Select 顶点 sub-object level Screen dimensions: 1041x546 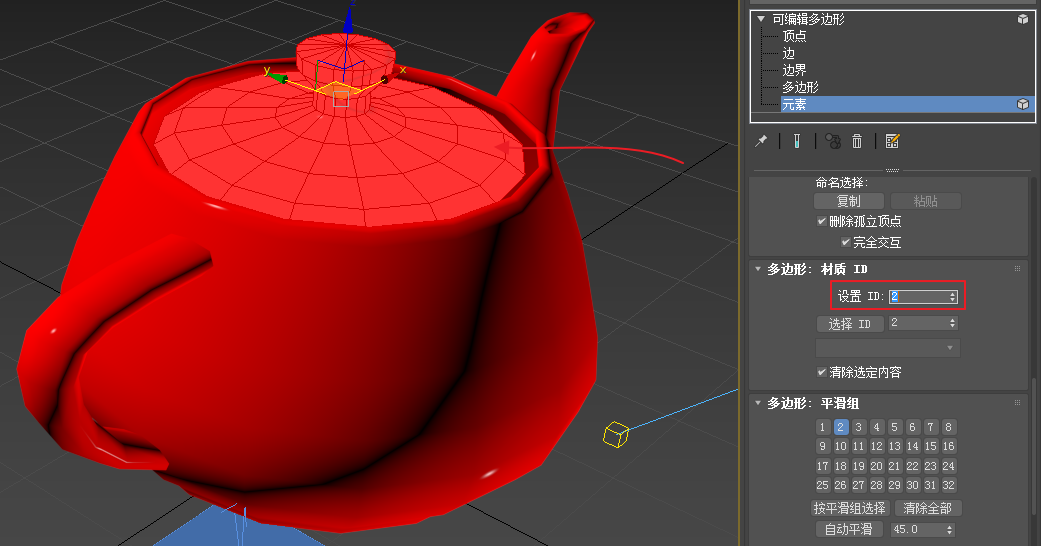coord(794,36)
